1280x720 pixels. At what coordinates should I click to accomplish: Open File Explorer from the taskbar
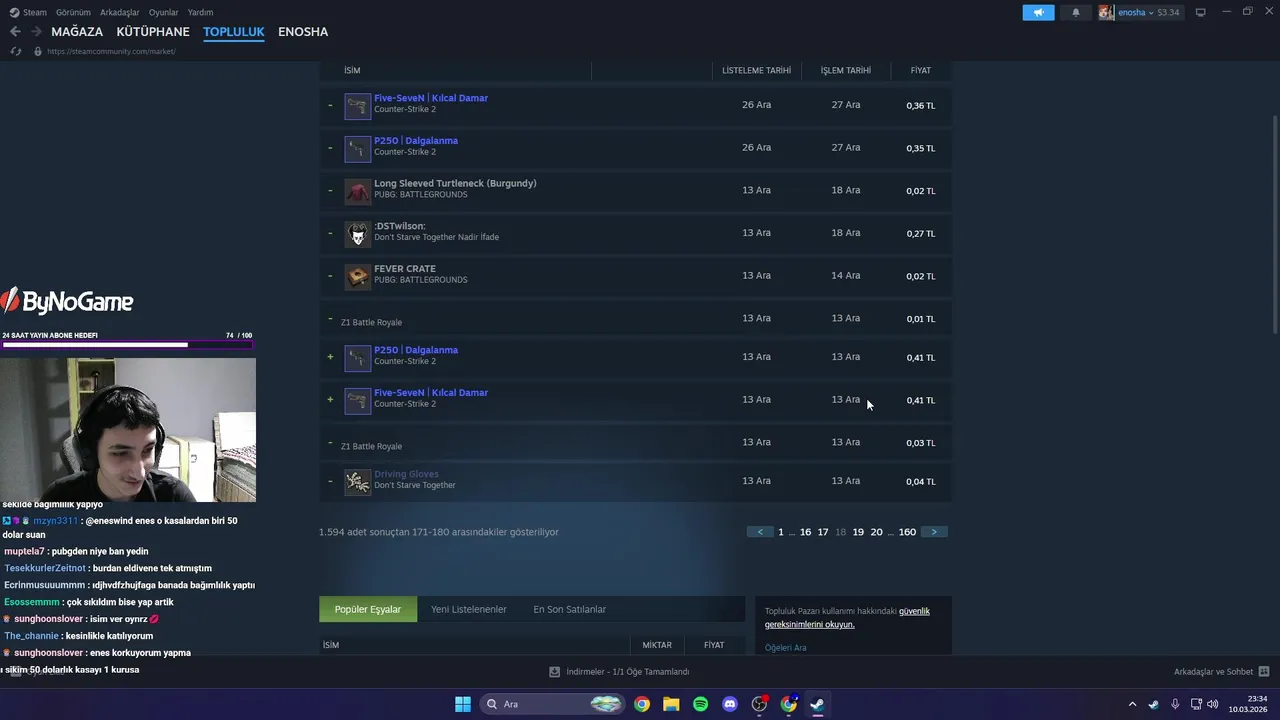[671, 704]
